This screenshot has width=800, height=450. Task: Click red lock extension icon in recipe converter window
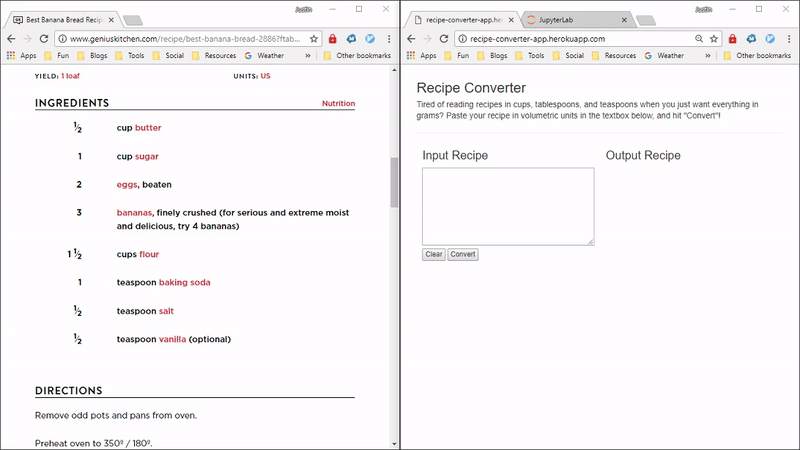coord(733,38)
